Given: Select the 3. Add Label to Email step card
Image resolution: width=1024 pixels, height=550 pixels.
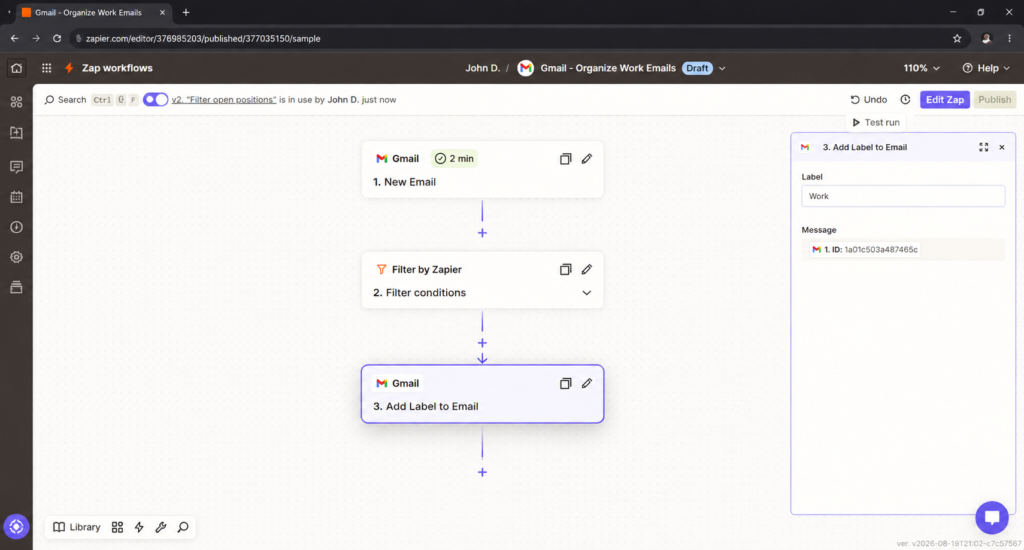Looking at the screenshot, I should click(483, 394).
